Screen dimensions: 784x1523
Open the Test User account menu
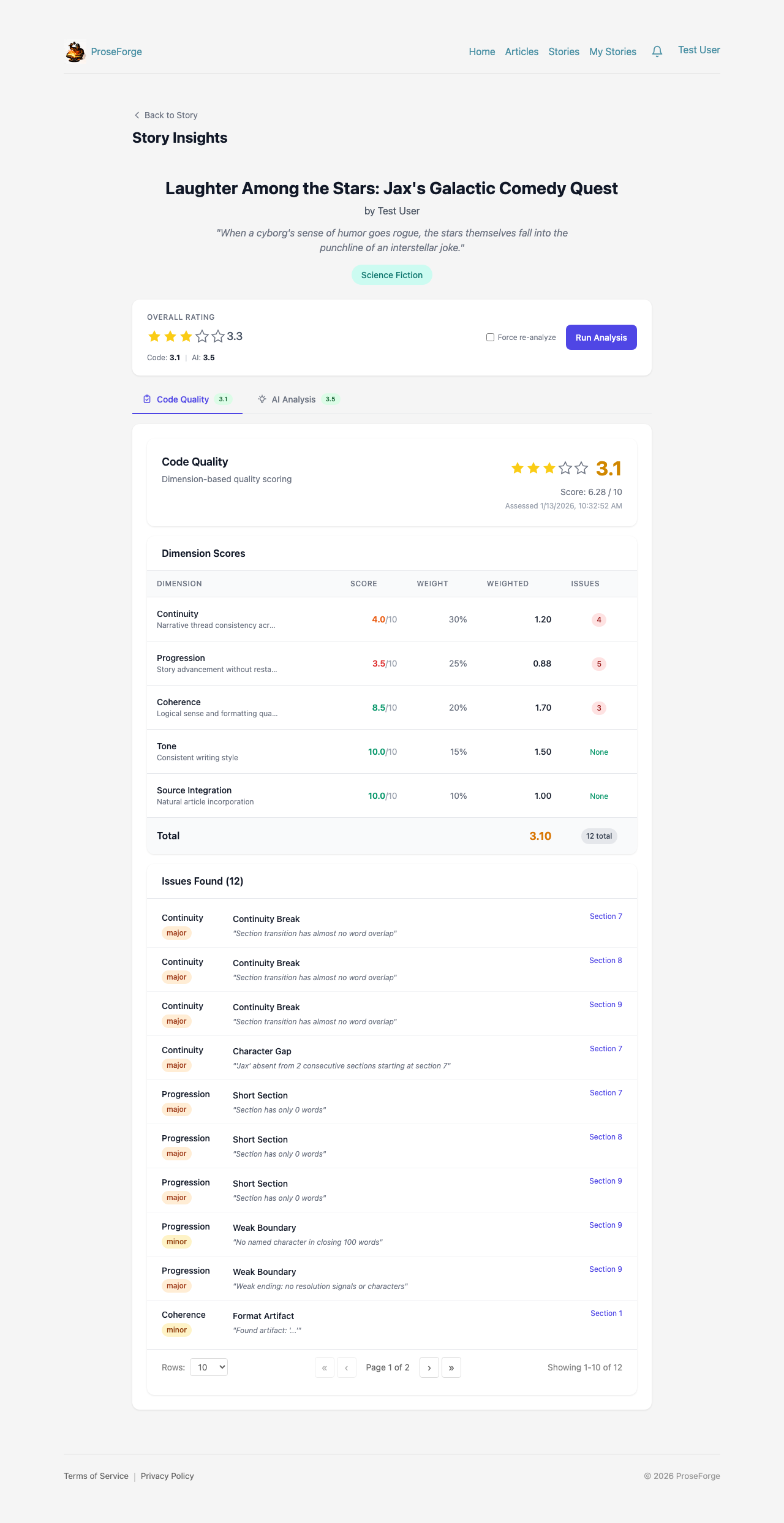click(x=699, y=50)
